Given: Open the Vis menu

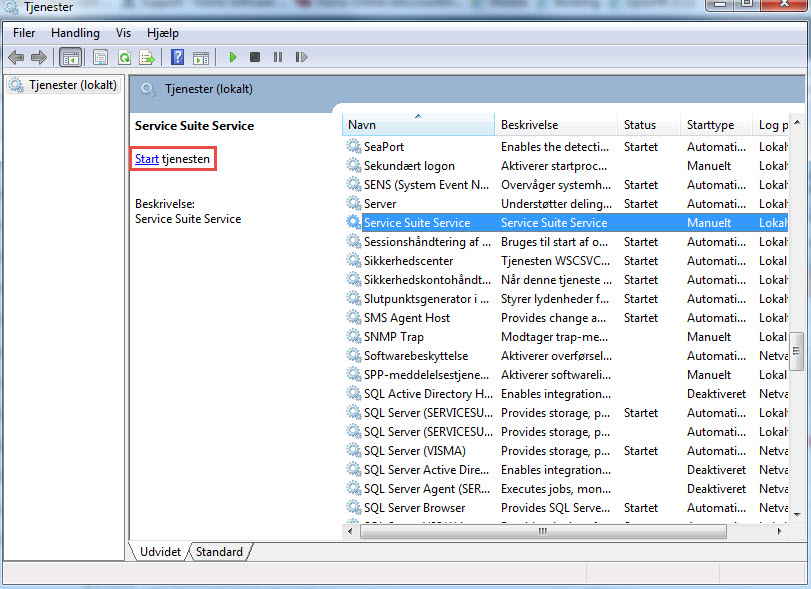Looking at the screenshot, I should click(123, 33).
